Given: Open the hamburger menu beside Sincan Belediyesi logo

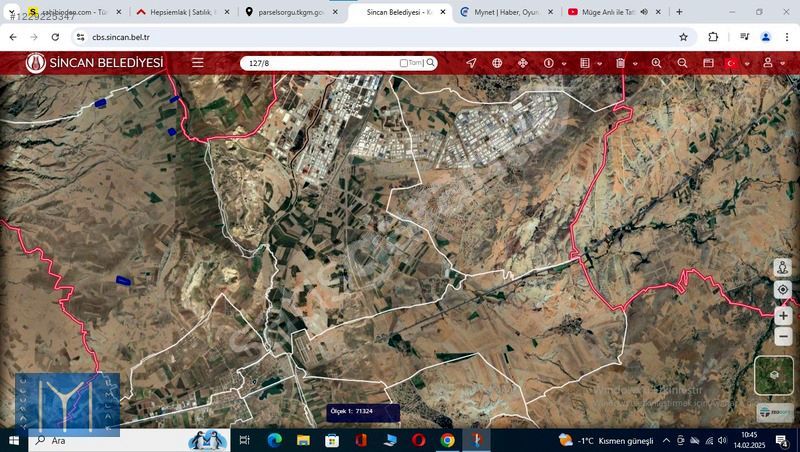Looking at the screenshot, I should tap(198, 62).
